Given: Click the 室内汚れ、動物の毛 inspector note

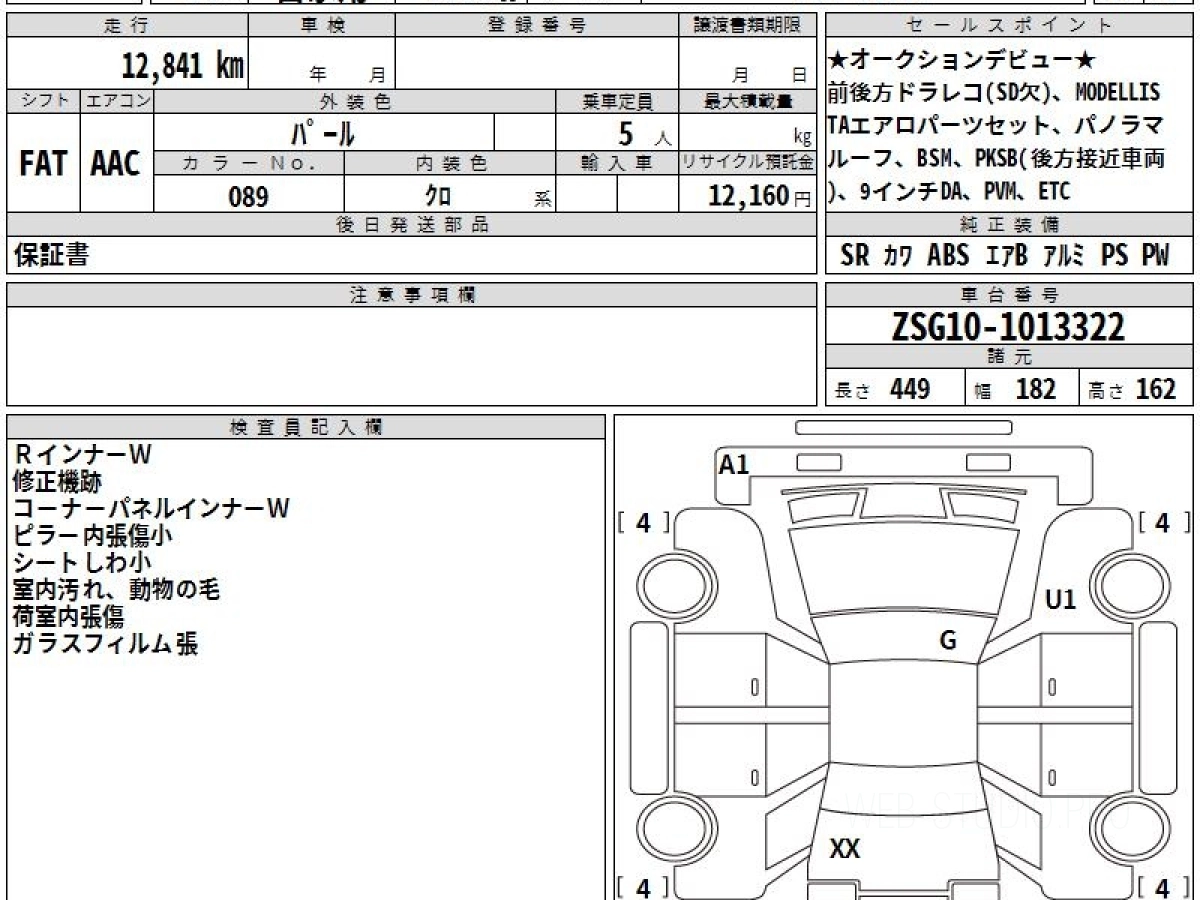Looking at the screenshot, I should click(x=116, y=590).
